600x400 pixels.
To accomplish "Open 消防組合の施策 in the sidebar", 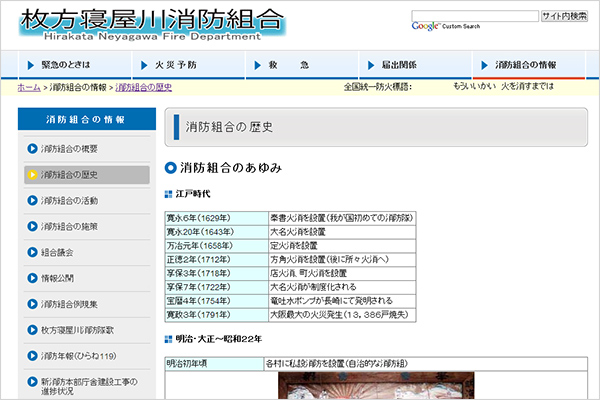I will click(70, 226).
